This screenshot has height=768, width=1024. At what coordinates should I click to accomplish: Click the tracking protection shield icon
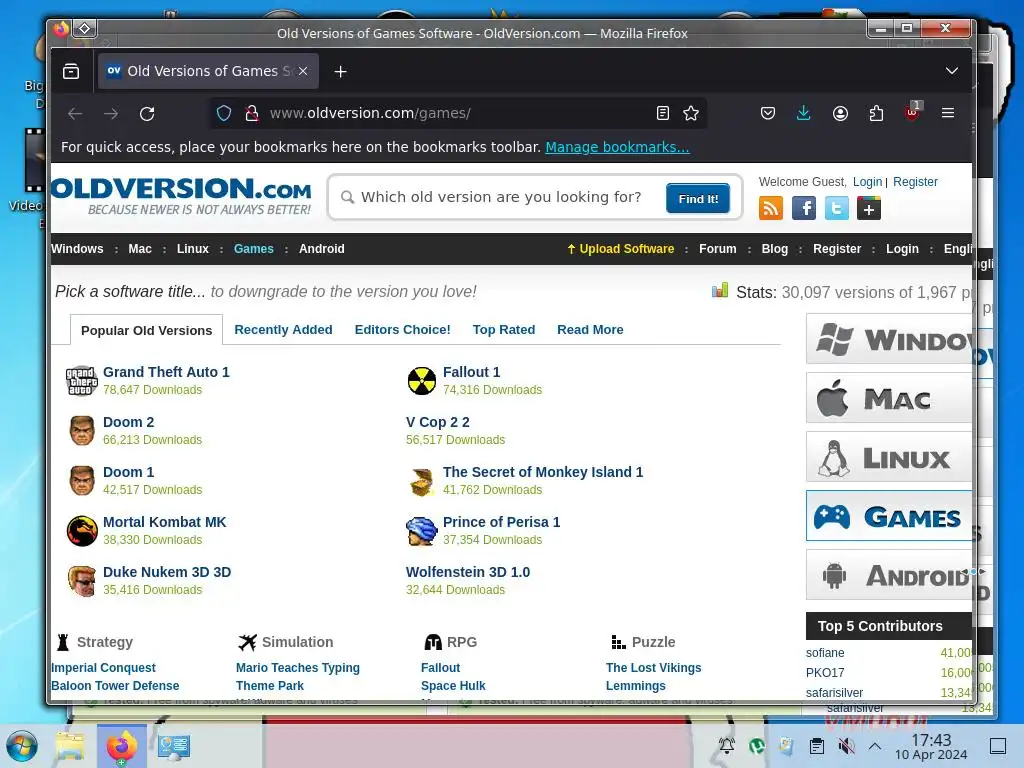click(x=224, y=114)
